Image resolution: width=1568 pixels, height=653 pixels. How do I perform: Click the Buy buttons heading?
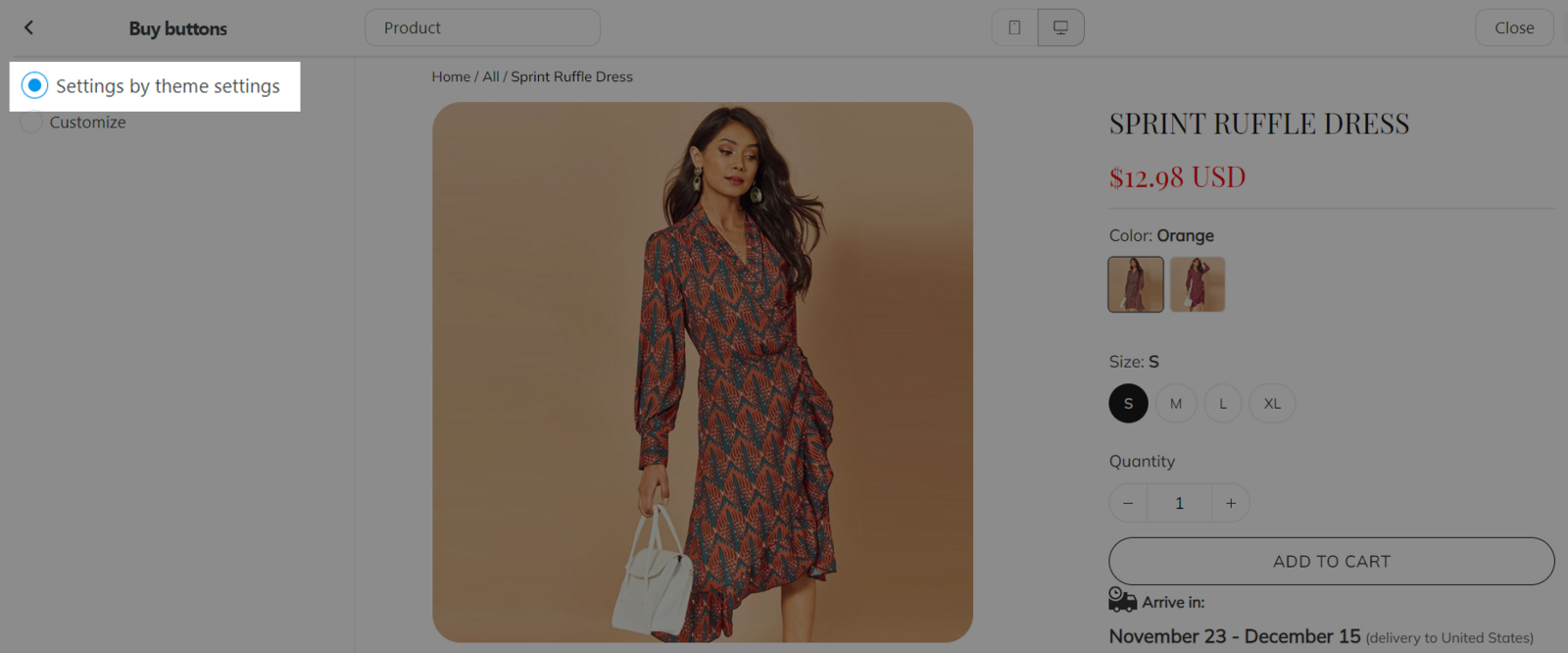(x=178, y=28)
